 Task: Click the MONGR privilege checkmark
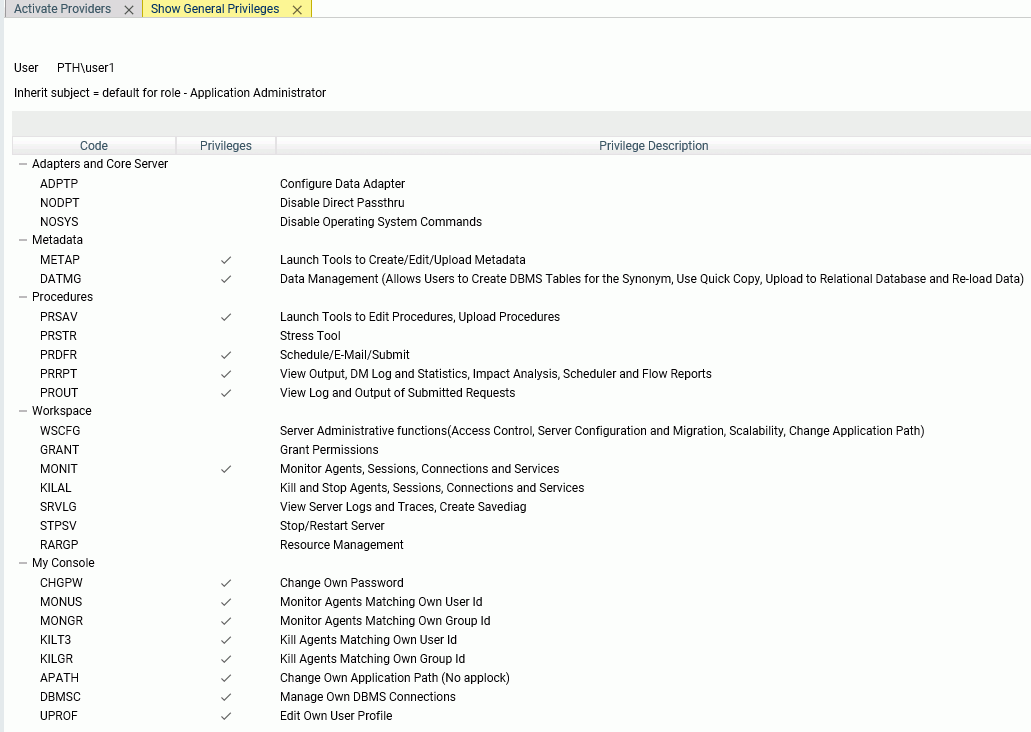(x=226, y=622)
